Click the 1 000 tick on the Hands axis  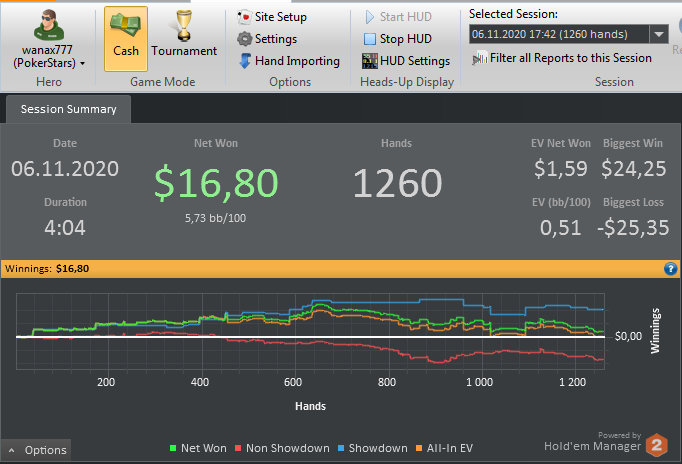[x=479, y=382]
